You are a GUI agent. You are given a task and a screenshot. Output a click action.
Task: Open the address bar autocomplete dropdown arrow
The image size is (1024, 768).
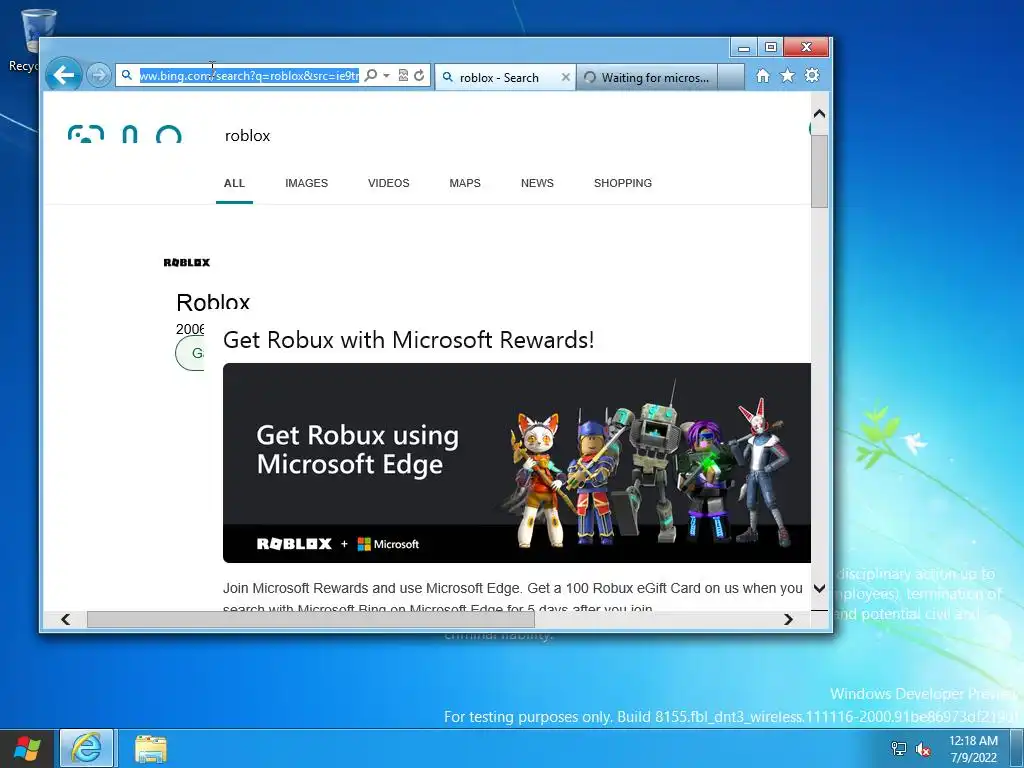pyautogui.click(x=387, y=76)
